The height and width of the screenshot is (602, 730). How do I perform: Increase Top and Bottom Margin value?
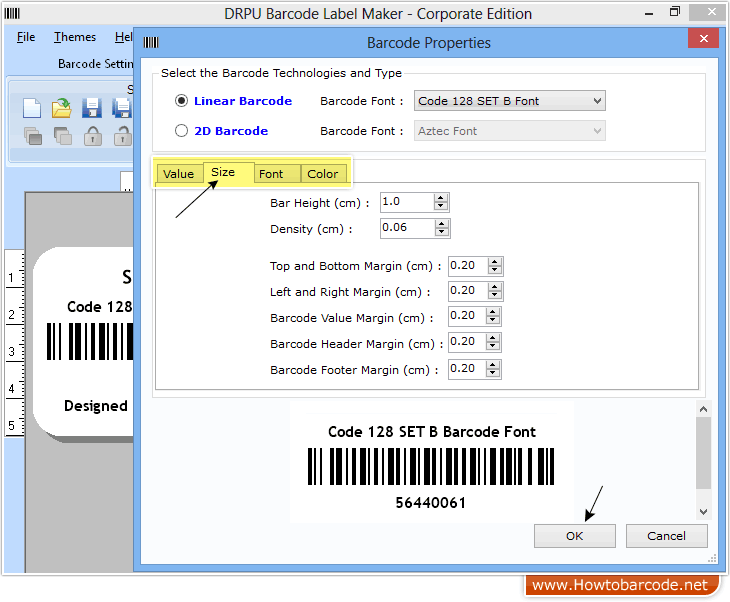494,262
